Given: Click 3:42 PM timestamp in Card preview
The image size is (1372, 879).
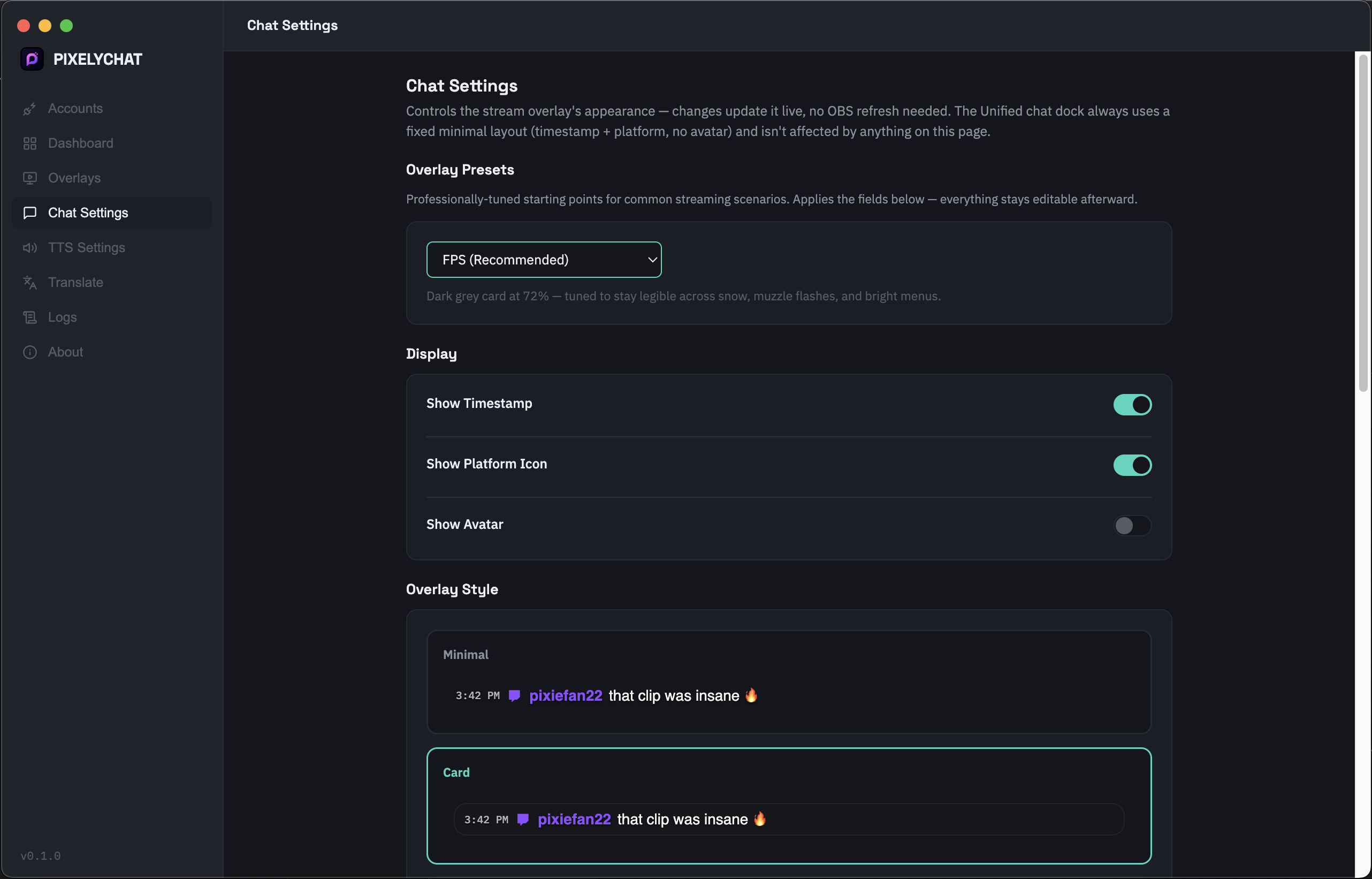Looking at the screenshot, I should [x=486, y=820].
